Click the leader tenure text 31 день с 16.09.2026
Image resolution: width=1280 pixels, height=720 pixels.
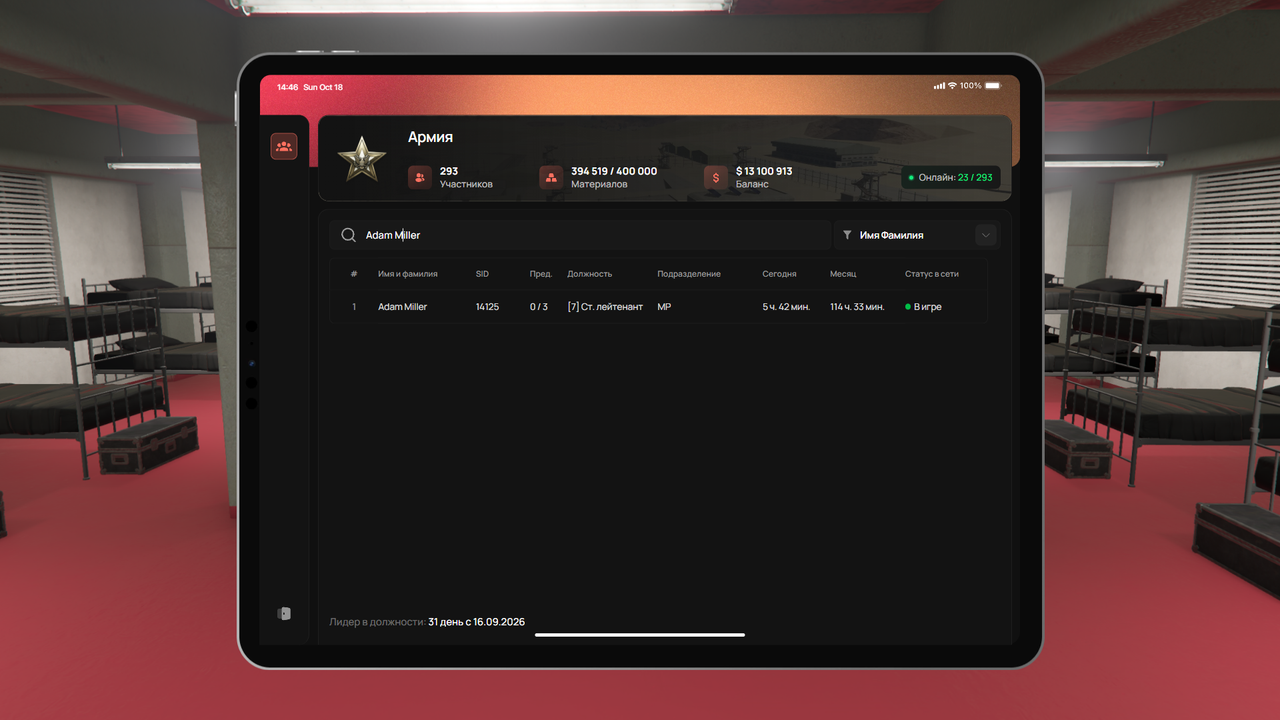[476, 622]
